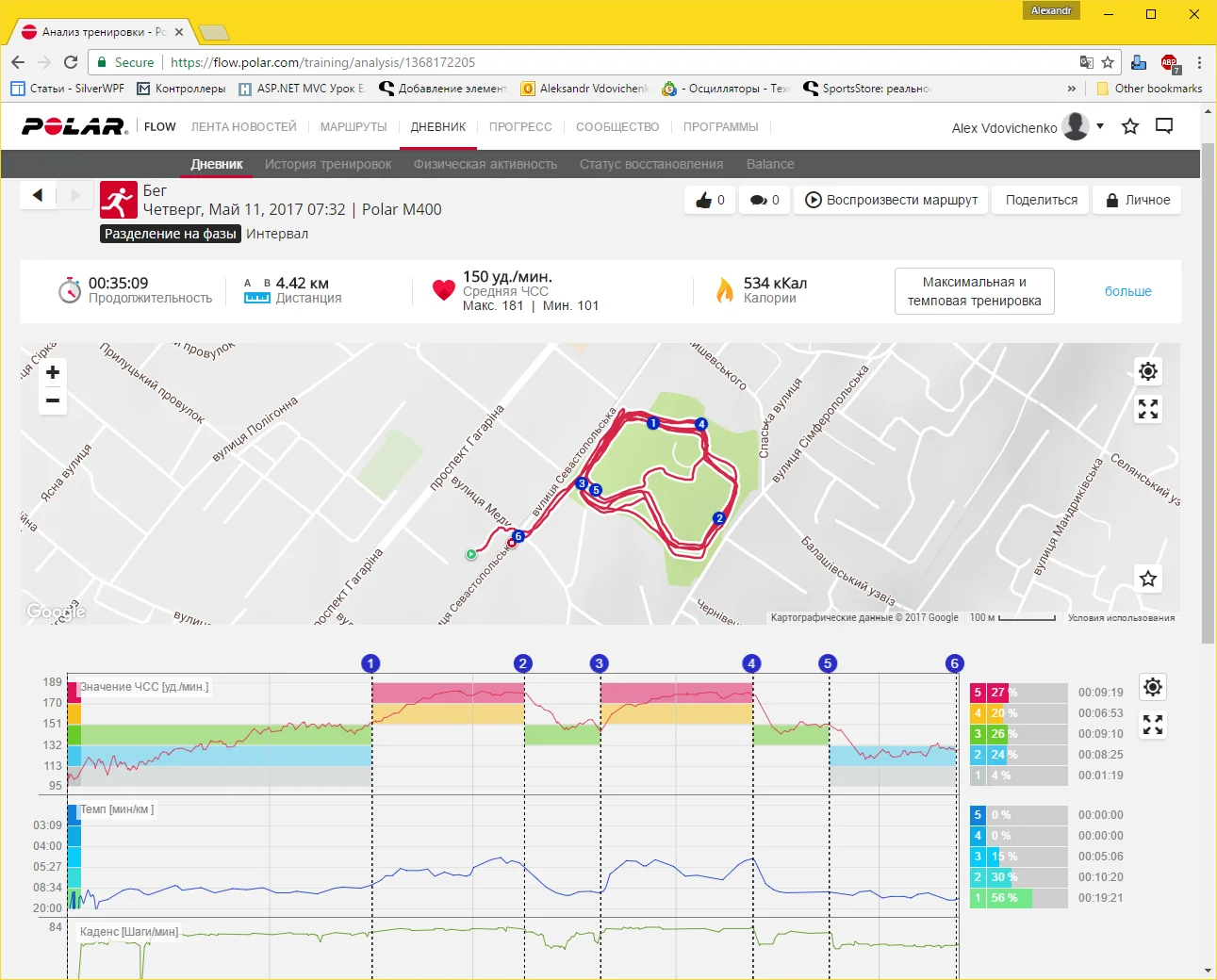The width and height of the screenshot is (1217, 980).
Task: Bookmark this page with Chrome star
Action: click(1108, 62)
